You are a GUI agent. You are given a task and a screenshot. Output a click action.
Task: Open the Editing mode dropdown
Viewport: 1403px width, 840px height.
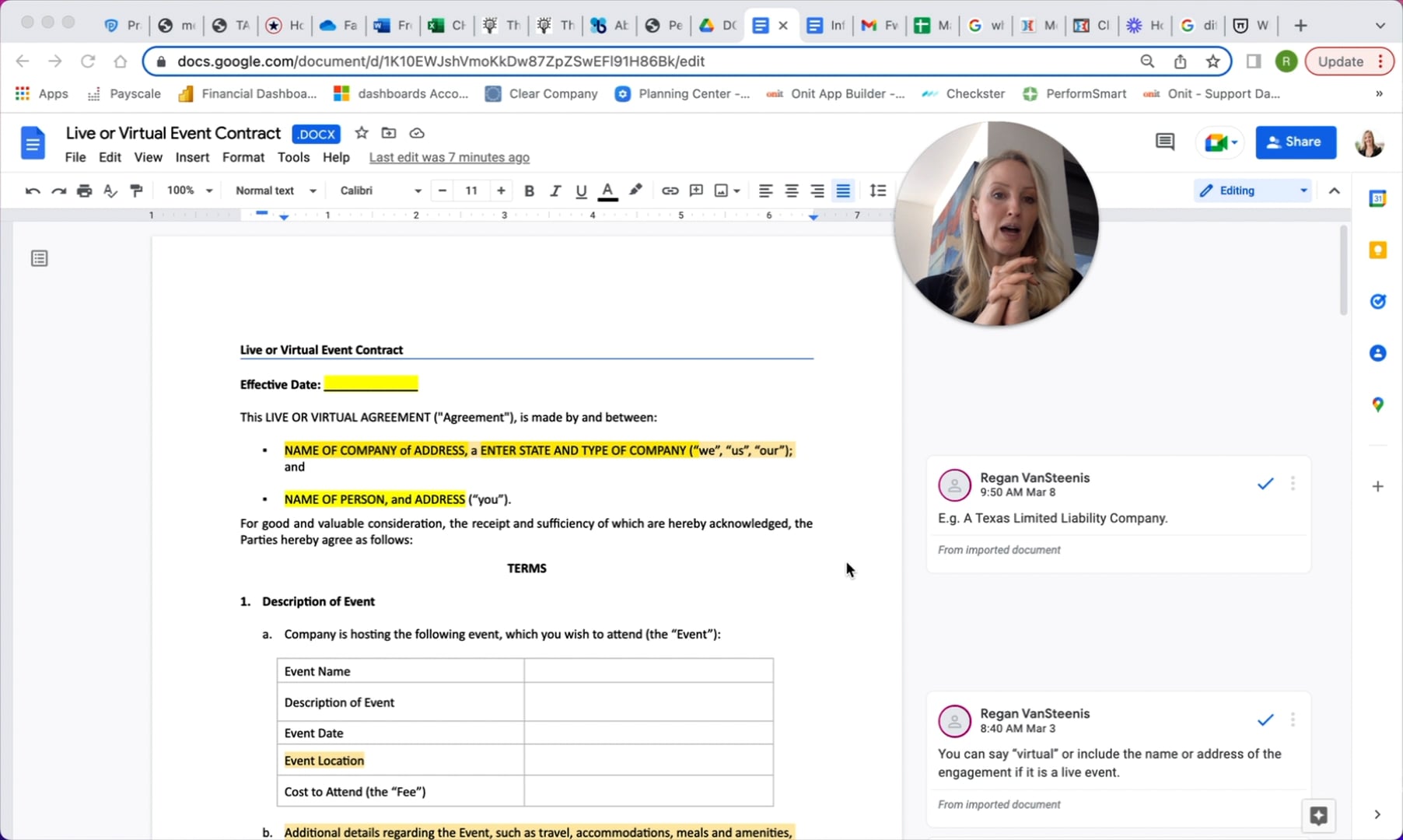[x=1253, y=191]
